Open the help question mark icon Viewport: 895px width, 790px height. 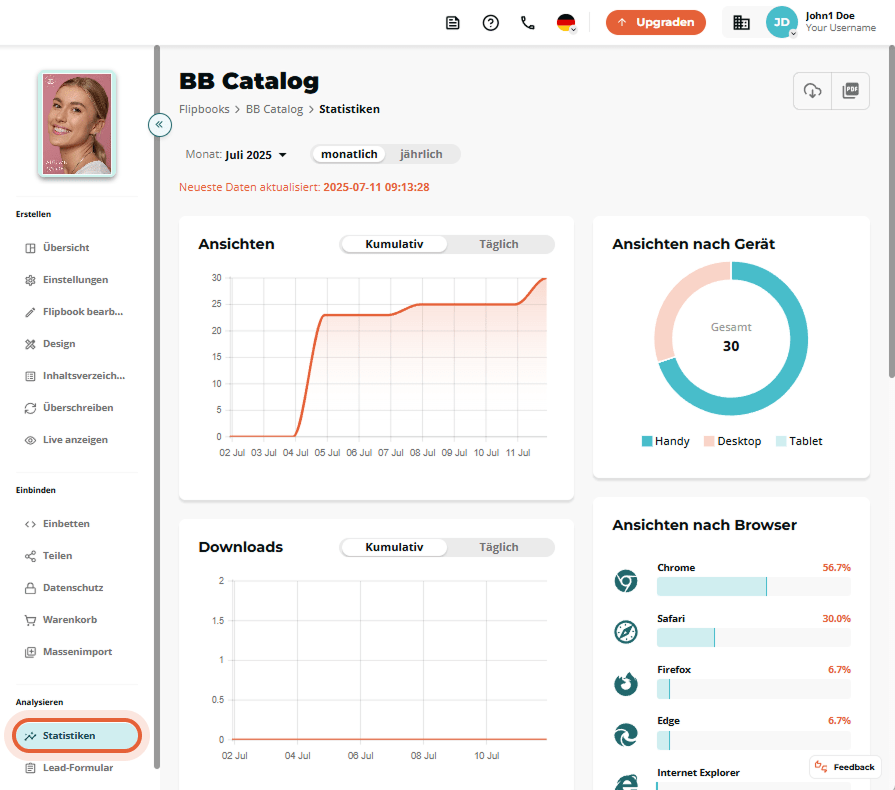click(490, 23)
